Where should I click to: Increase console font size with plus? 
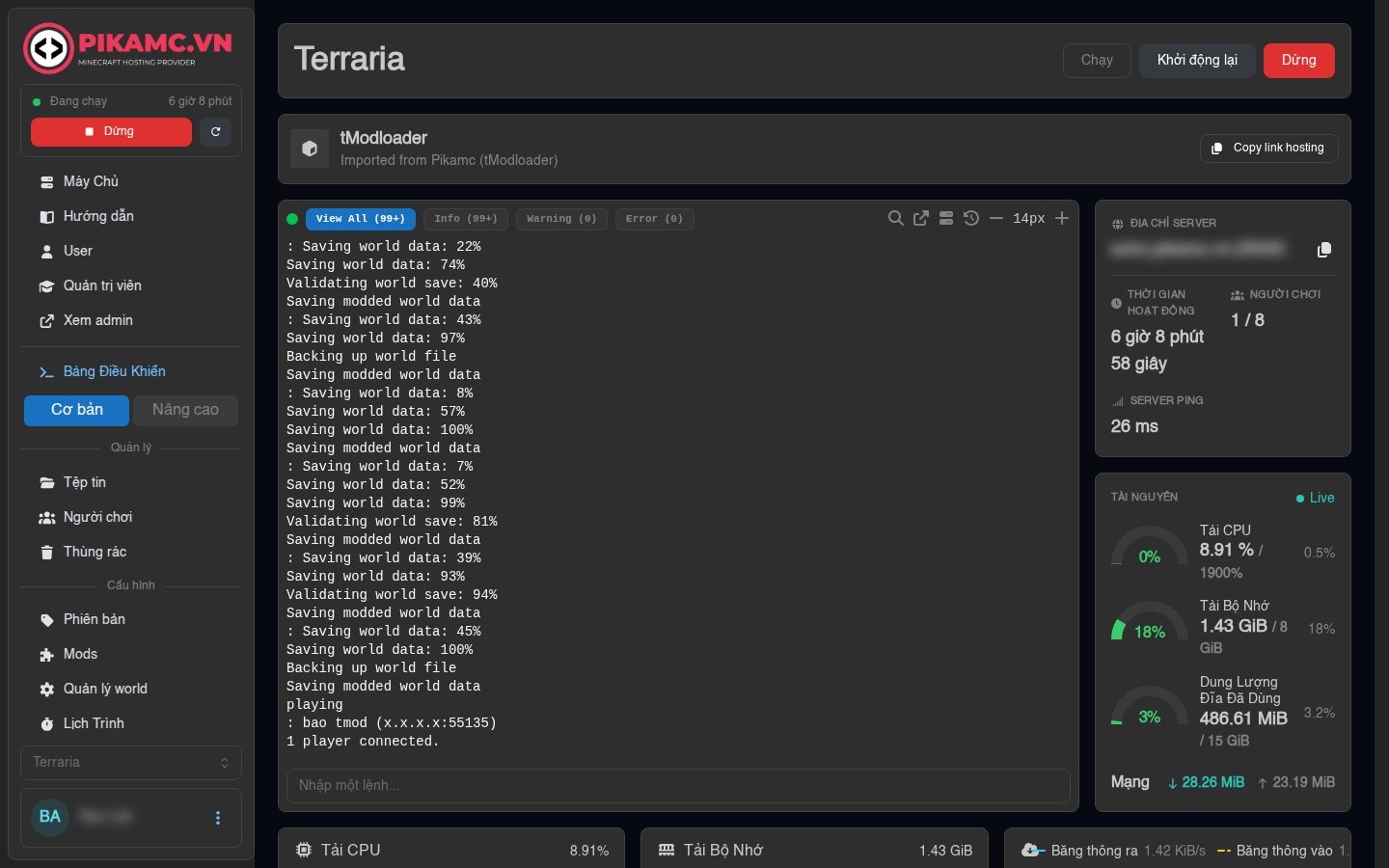coord(1062,219)
